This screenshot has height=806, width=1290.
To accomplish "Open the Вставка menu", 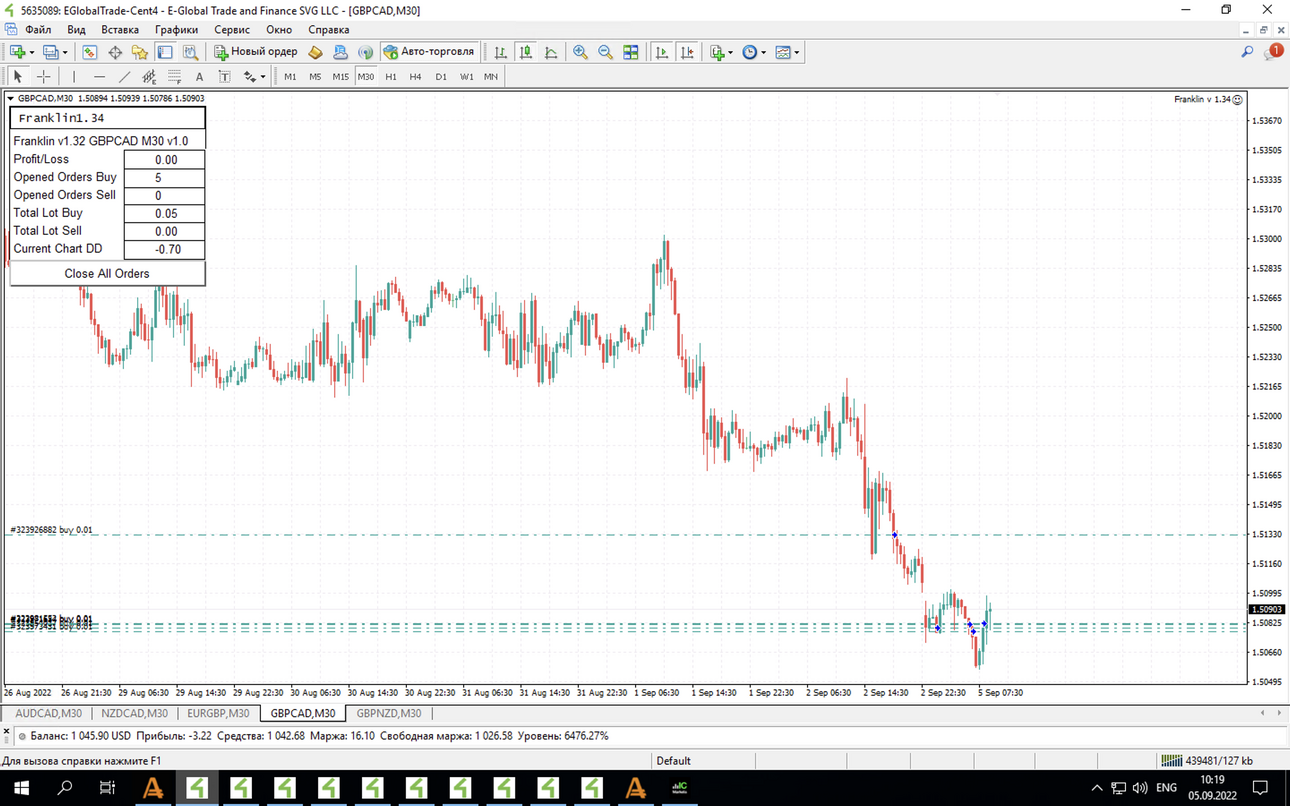I will click(x=120, y=30).
